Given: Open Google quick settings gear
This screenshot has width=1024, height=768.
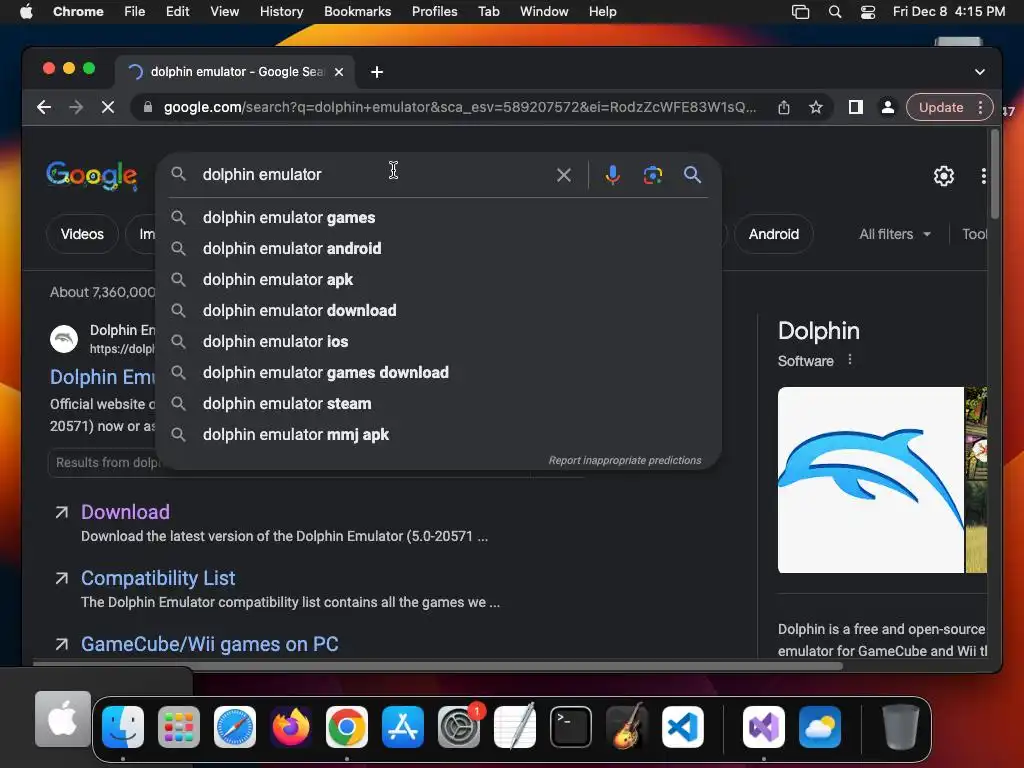Looking at the screenshot, I should point(944,176).
